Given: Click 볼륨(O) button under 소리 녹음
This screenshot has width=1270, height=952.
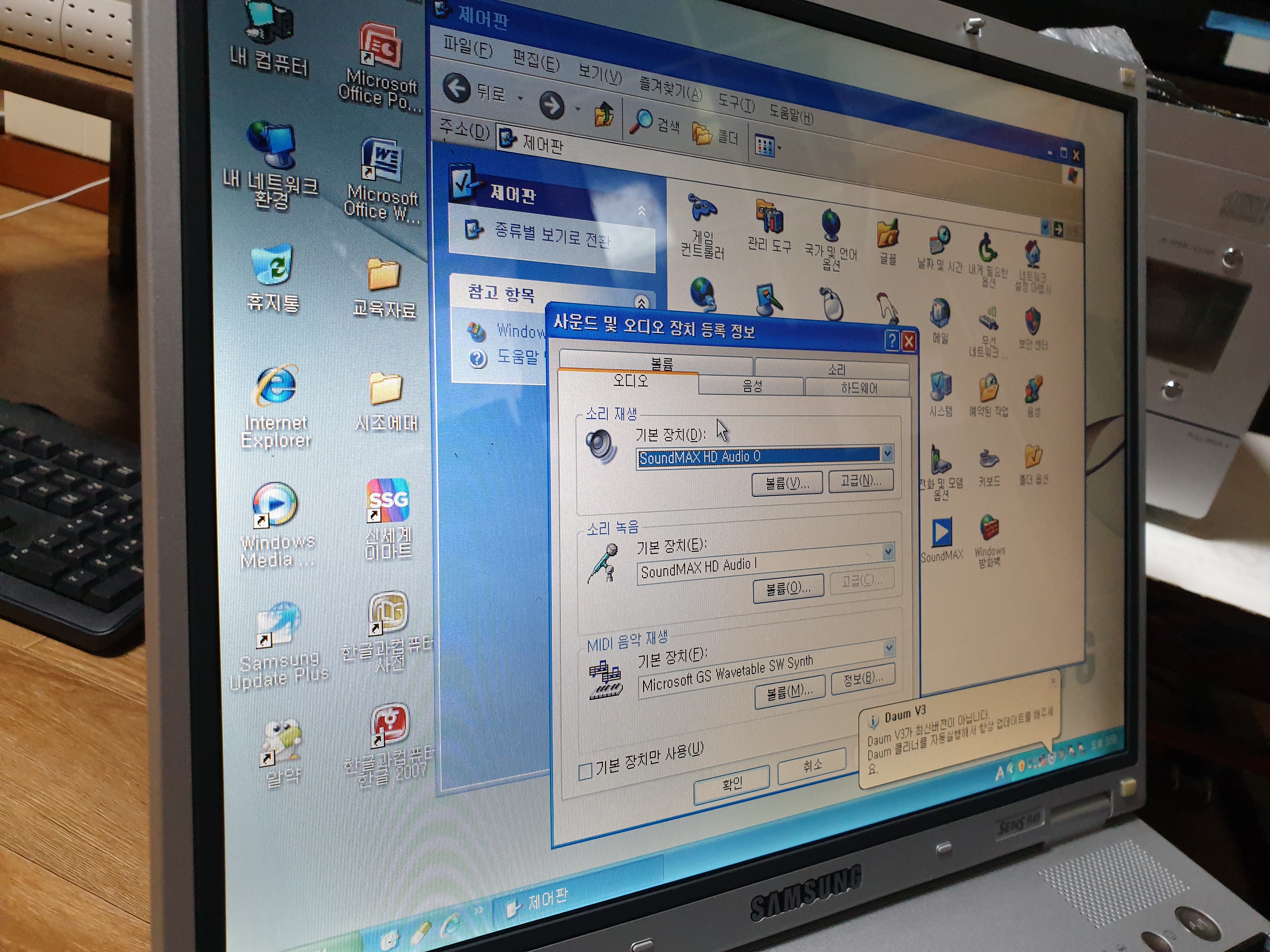Looking at the screenshot, I should coord(788,588).
